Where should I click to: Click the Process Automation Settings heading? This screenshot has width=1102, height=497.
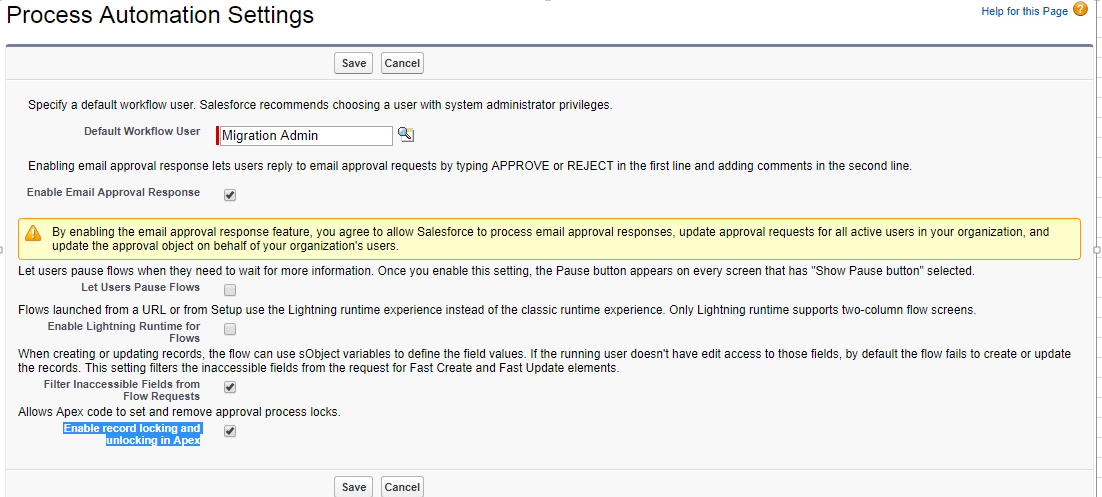tap(161, 14)
